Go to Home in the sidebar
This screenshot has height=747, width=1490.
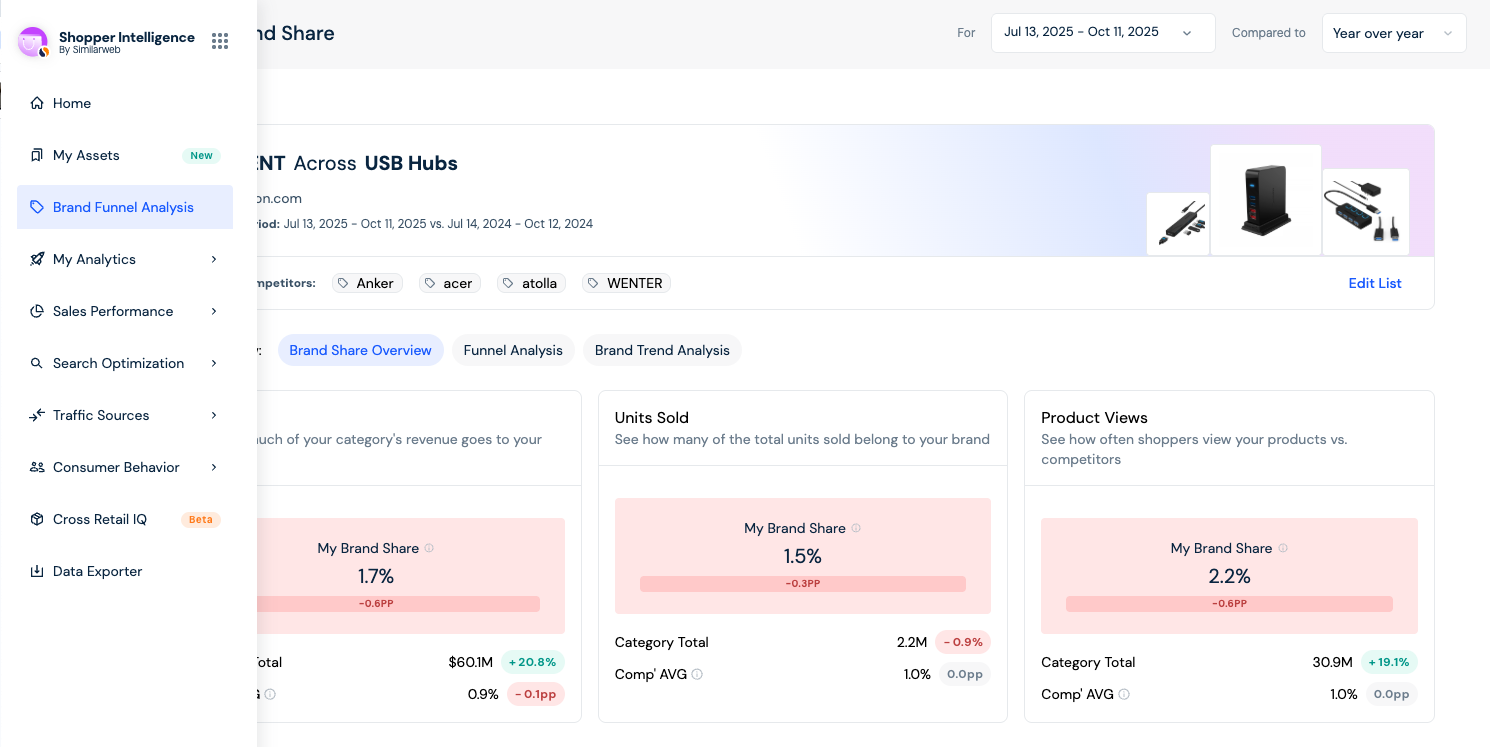point(125,103)
